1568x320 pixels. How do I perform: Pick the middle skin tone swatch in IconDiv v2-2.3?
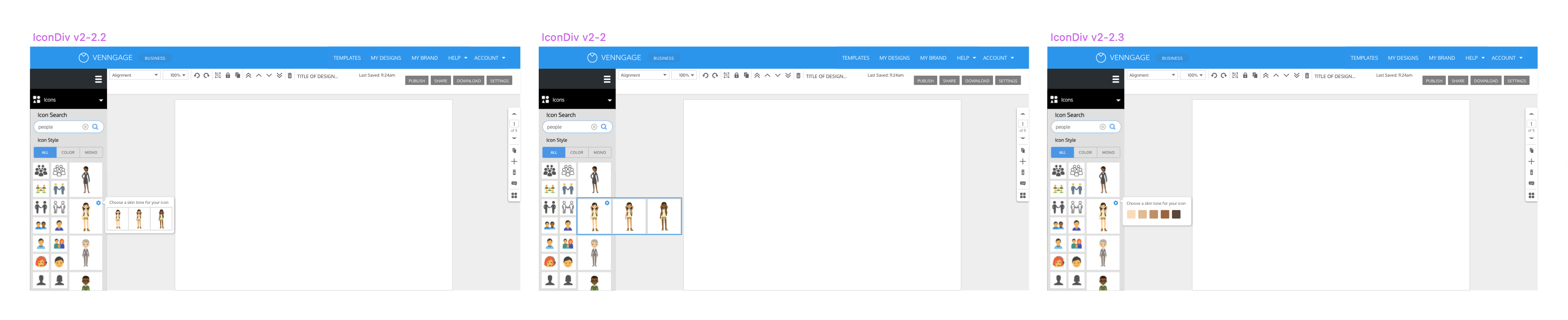pyautogui.click(x=1154, y=214)
